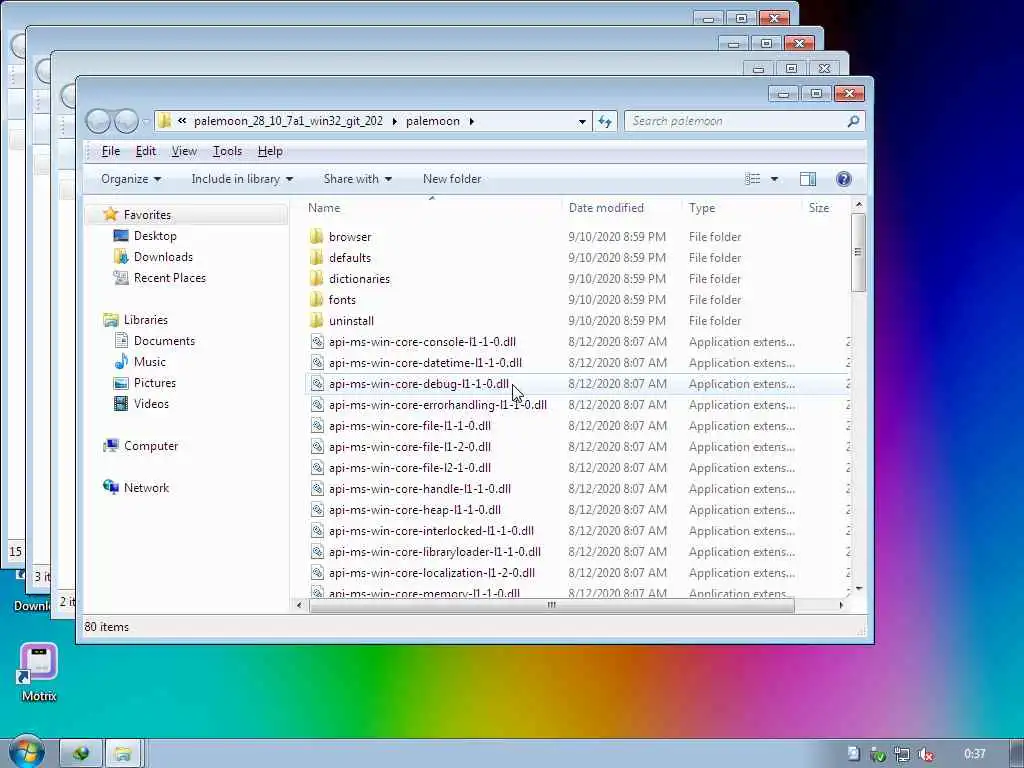Open the Motrix desktop shortcut
This screenshot has height=768, width=1024.
coord(39,671)
